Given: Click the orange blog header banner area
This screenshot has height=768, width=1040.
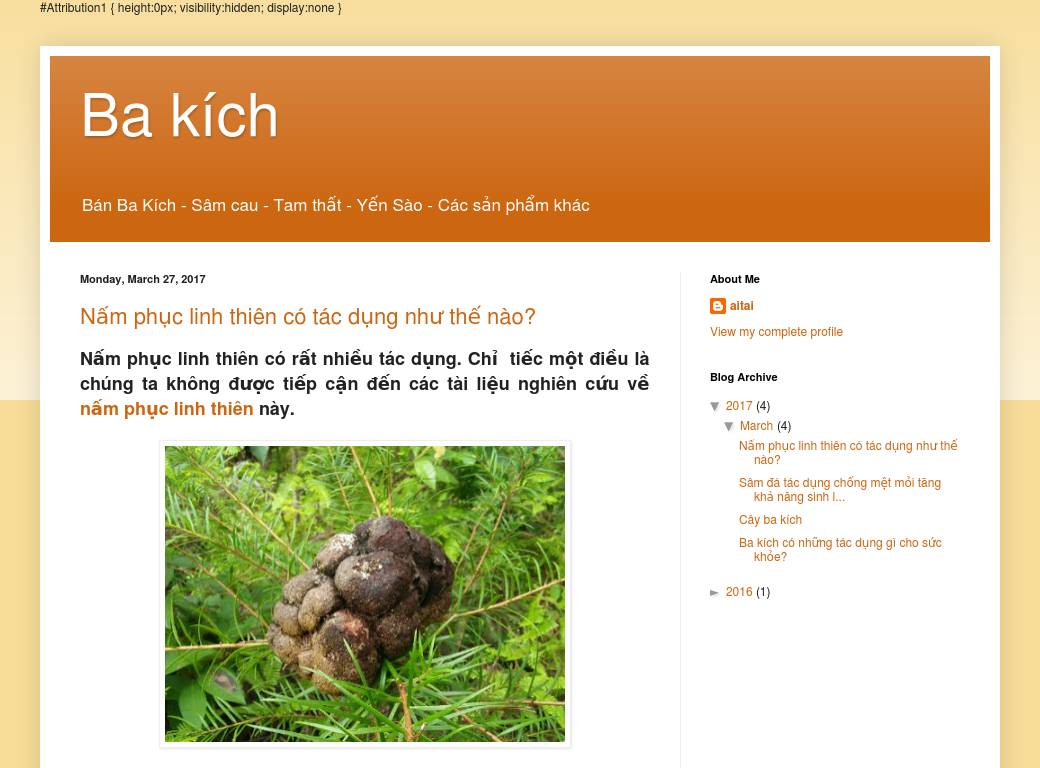Looking at the screenshot, I should pos(600,150).
